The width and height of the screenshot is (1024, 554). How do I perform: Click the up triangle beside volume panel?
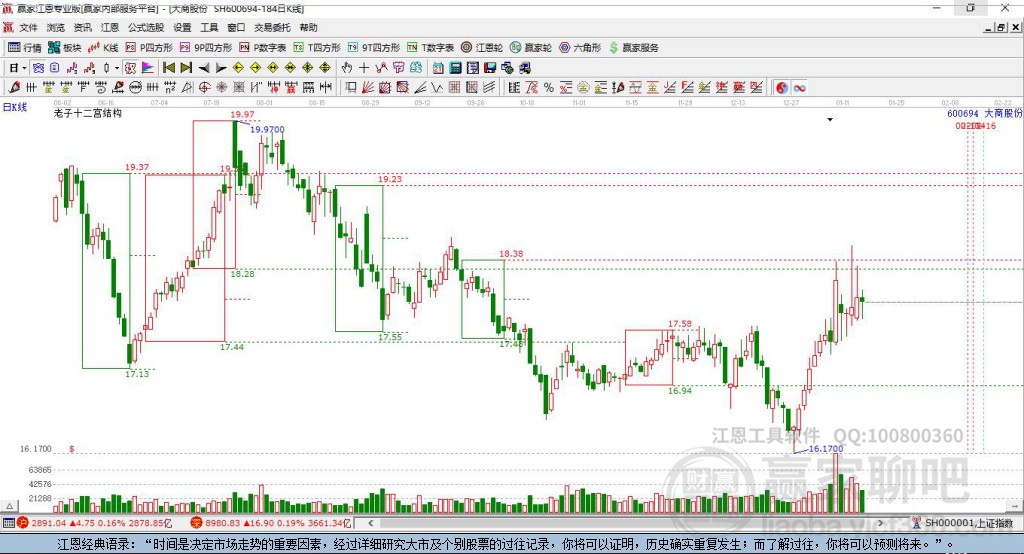pos(9,506)
